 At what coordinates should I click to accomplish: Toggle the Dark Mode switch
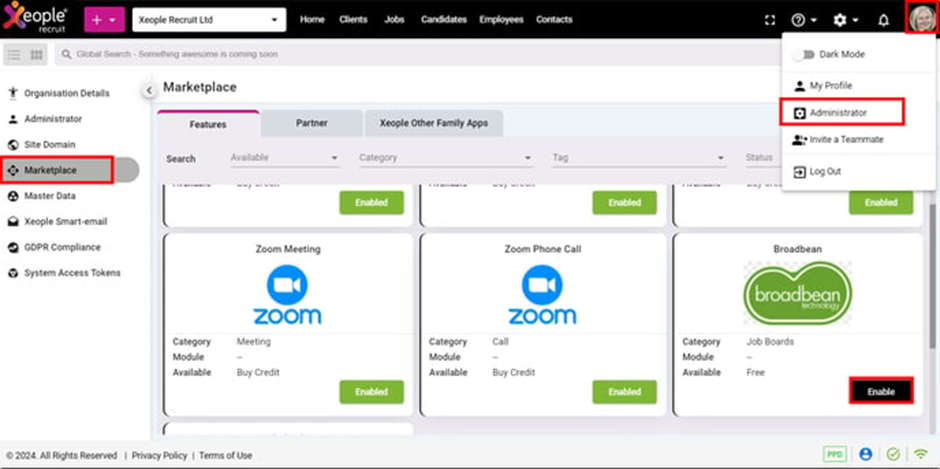tap(804, 55)
